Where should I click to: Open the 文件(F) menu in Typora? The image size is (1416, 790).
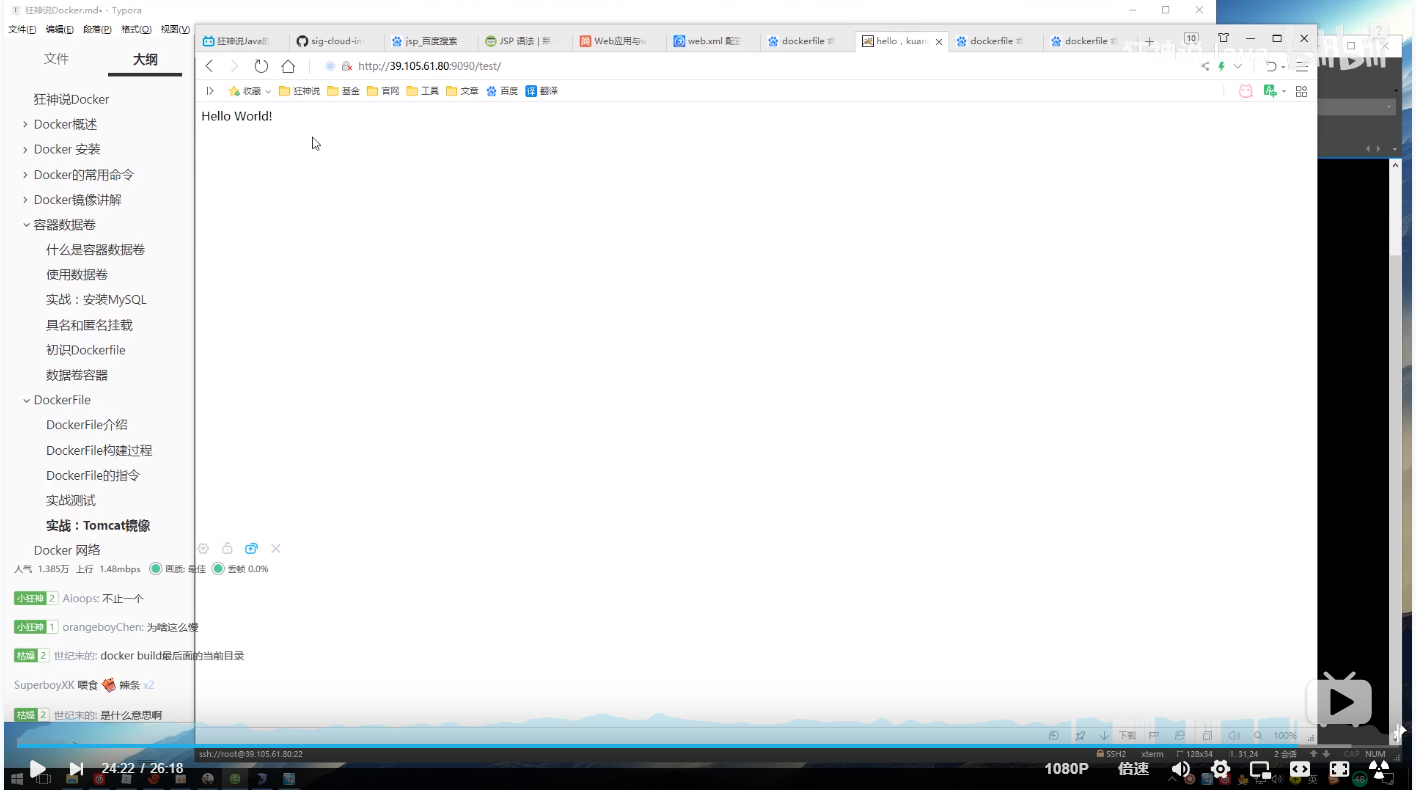[22, 29]
